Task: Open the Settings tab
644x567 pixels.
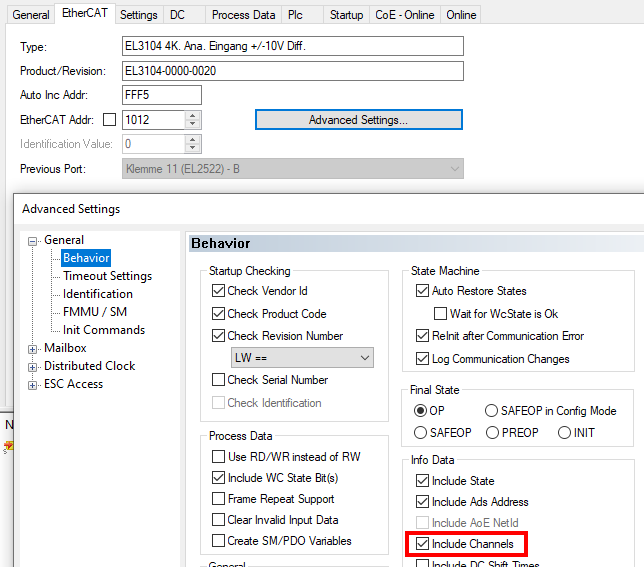Action: pyautogui.click(x=138, y=15)
